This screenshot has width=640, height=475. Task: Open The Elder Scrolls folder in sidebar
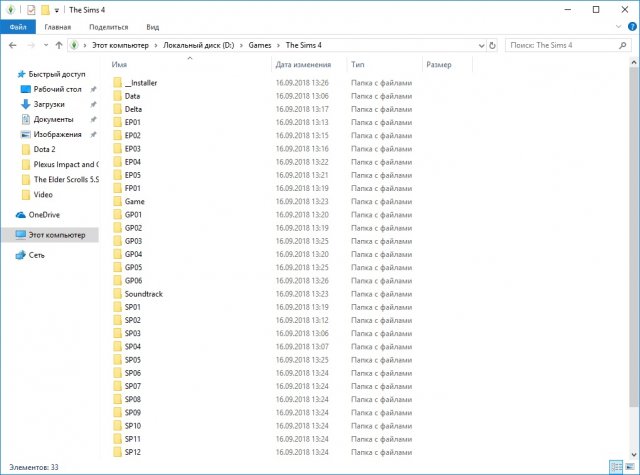pyautogui.click(x=66, y=179)
